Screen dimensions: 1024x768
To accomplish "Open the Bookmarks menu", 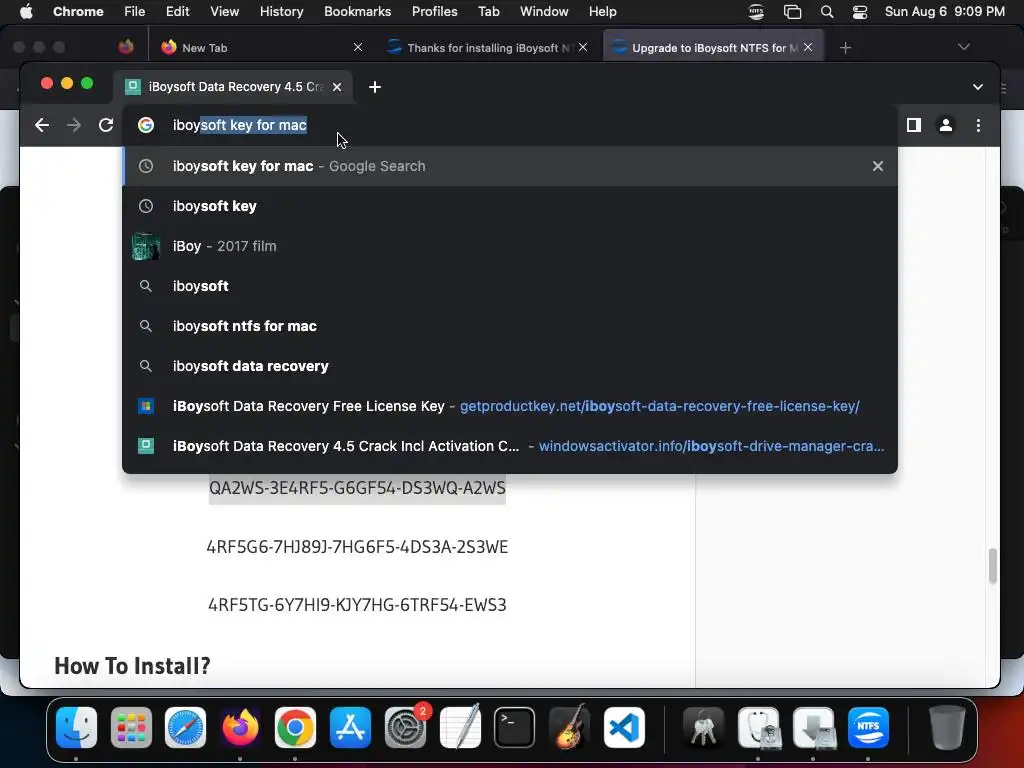I will (357, 11).
